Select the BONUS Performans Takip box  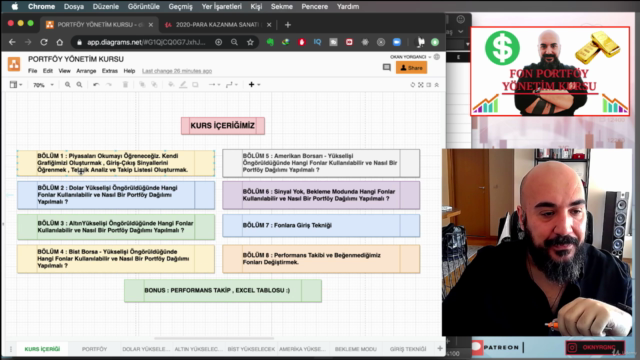pyautogui.click(x=223, y=291)
